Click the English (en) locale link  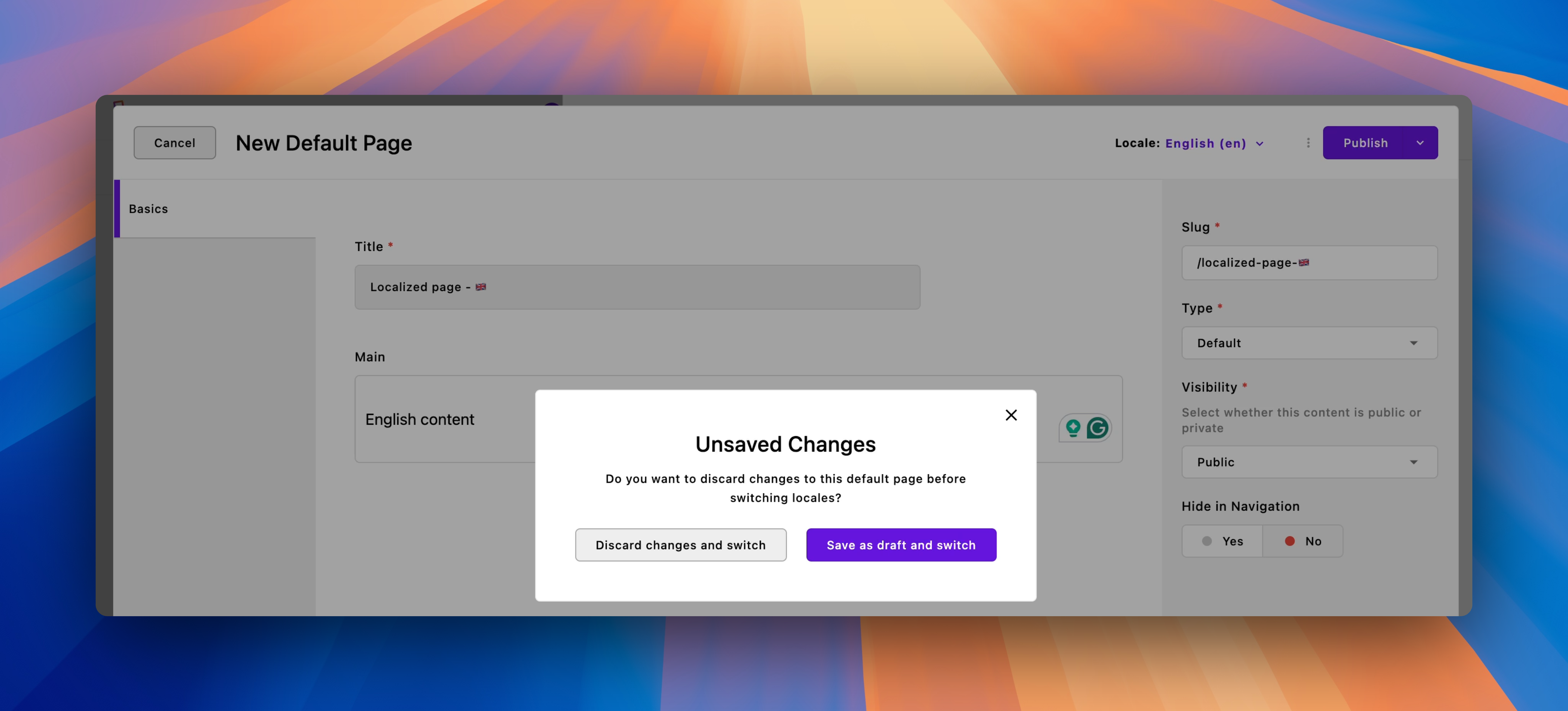(x=1206, y=143)
